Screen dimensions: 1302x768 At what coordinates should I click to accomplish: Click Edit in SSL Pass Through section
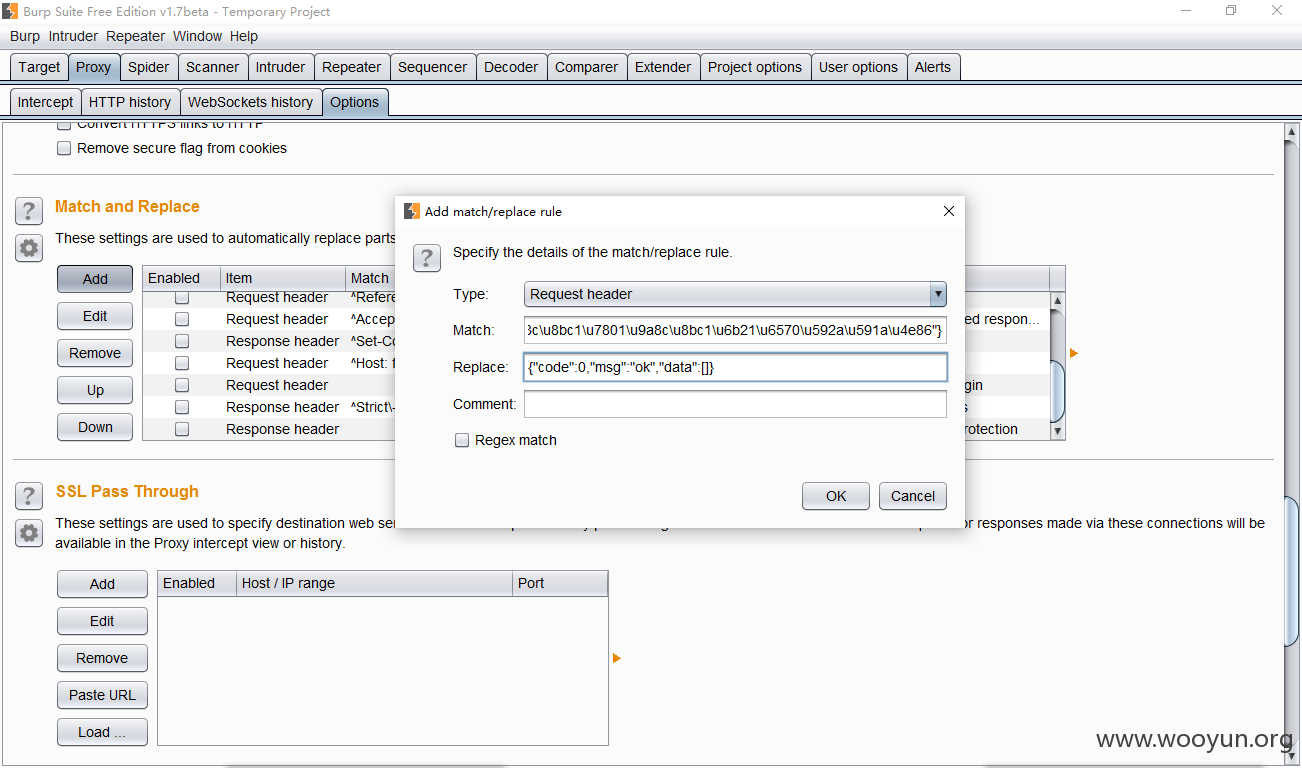pyautogui.click(x=102, y=621)
